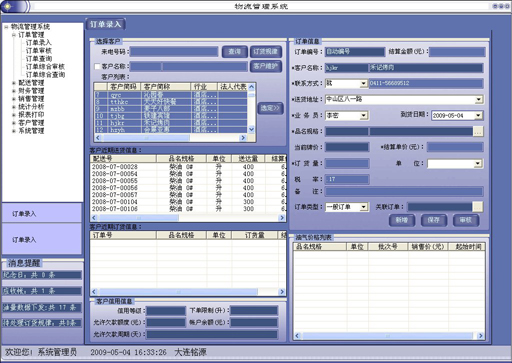Click the 新增 button
Image resolution: width=512 pixels, height=363 pixels.
(402, 220)
